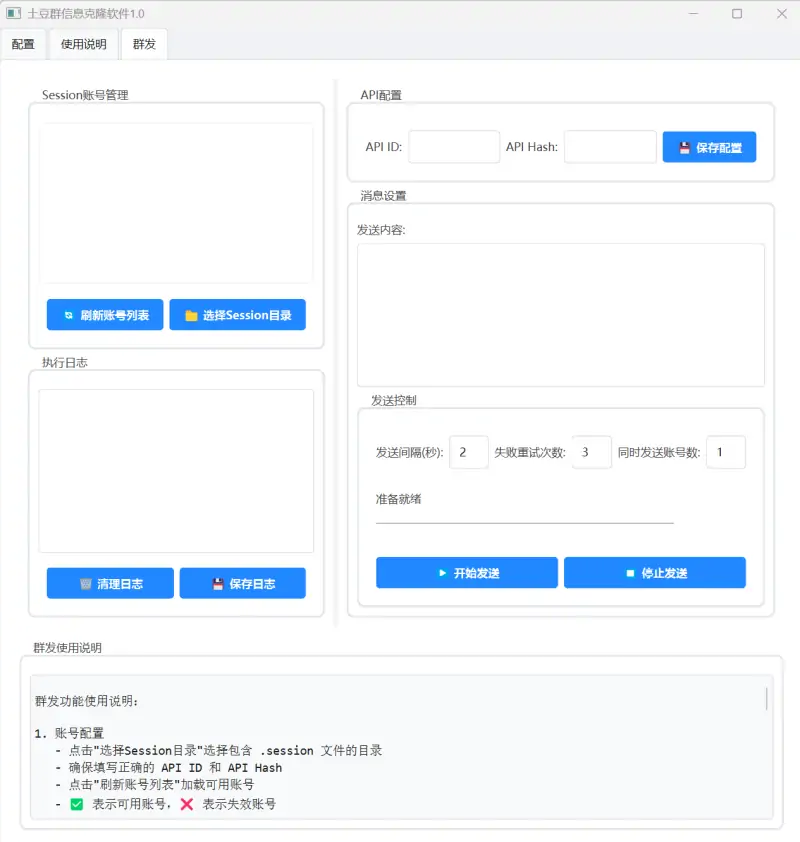Click the 发送内容 message text area

[560, 314]
